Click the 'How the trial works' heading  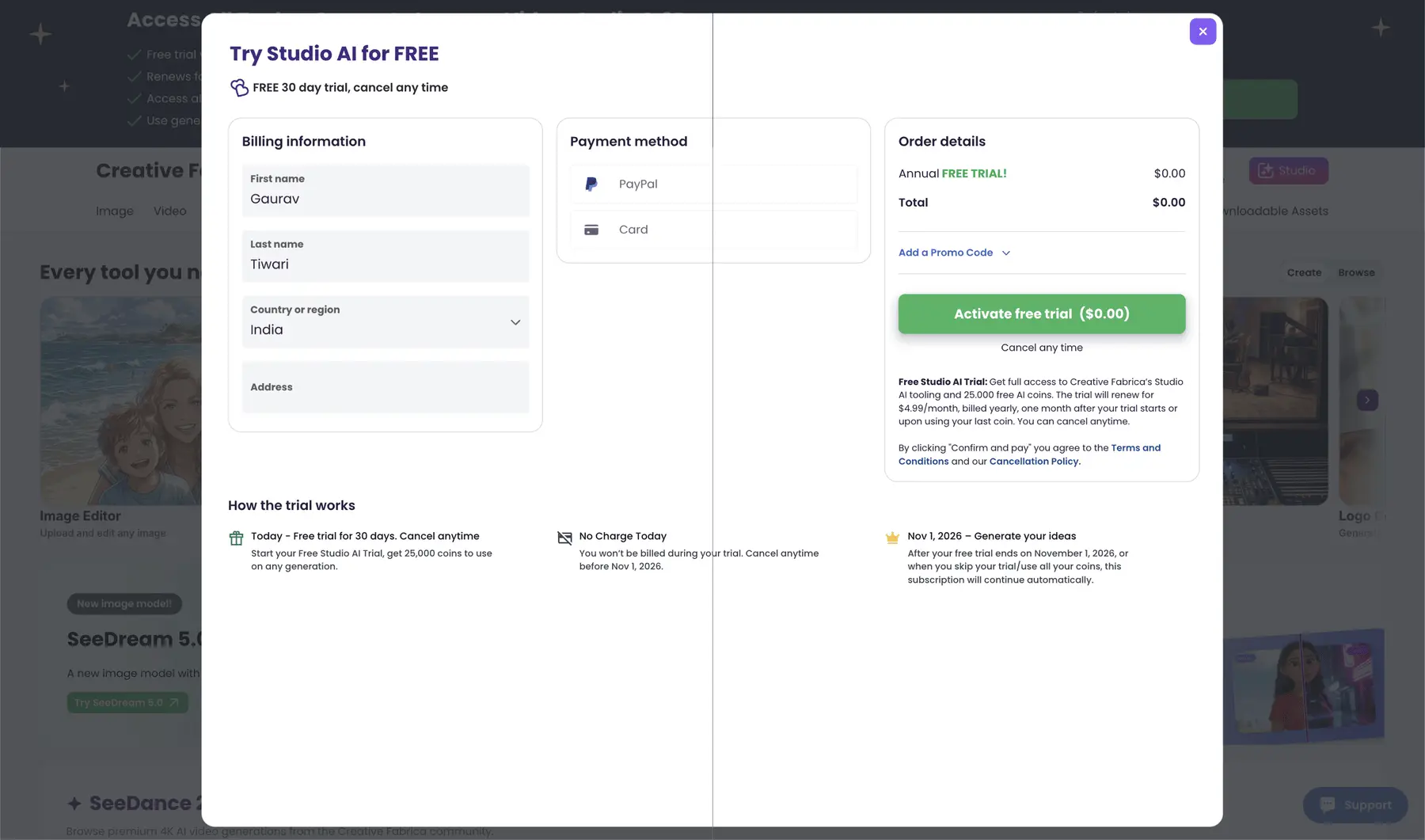click(291, 505)
